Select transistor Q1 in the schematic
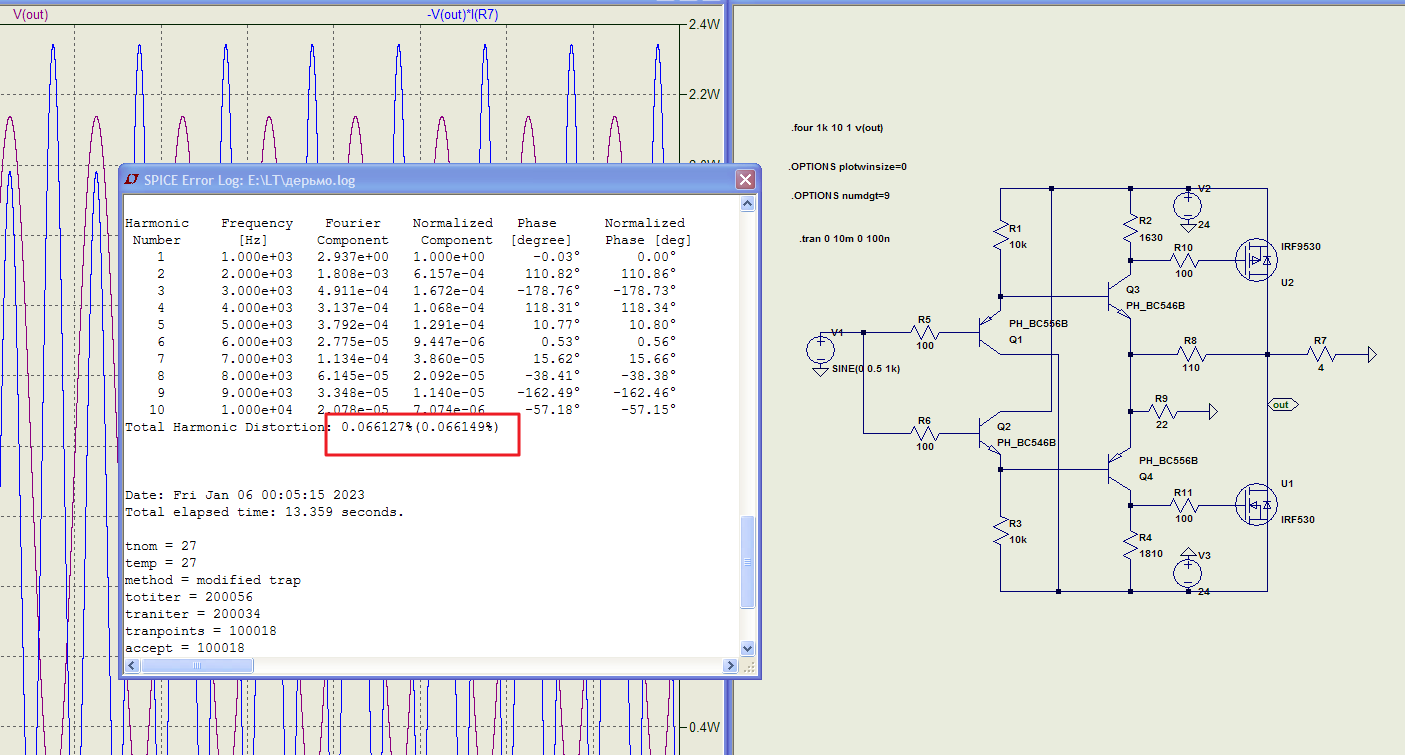Viewport: 1405px width, 755px height. [987, 331]
